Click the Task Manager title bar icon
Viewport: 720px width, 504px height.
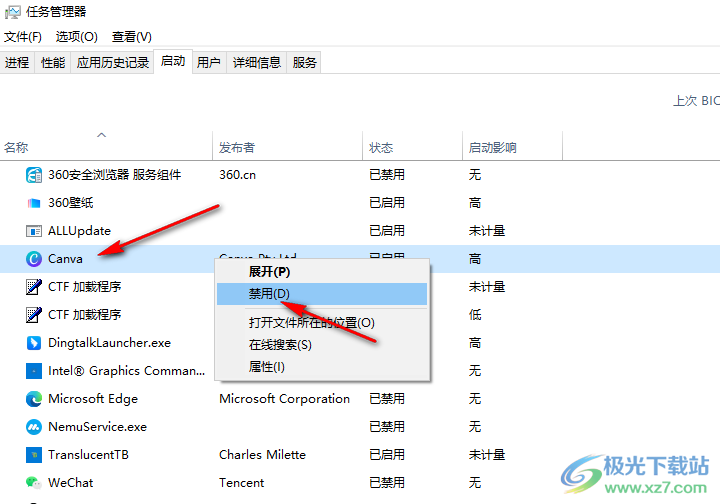(12, 12)
